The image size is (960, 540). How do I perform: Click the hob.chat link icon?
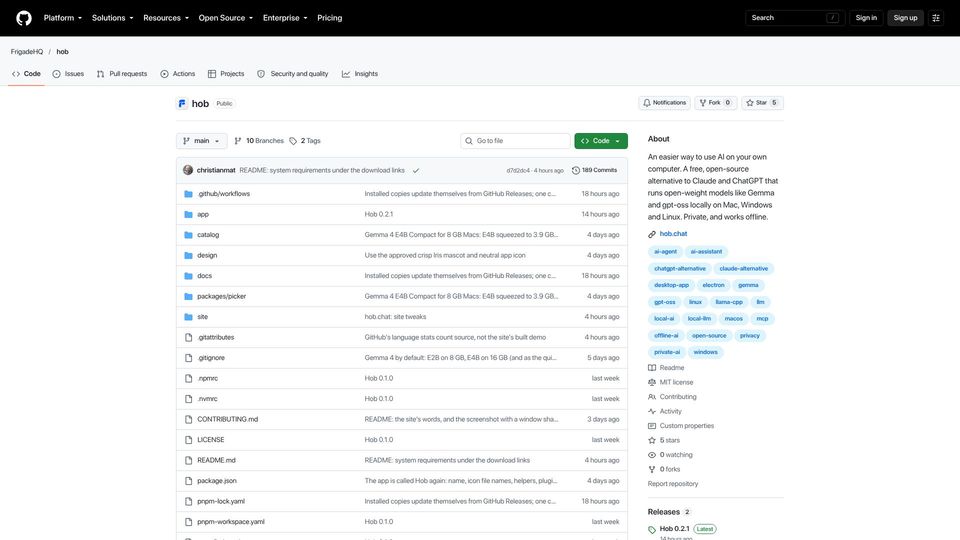[652, 234]
